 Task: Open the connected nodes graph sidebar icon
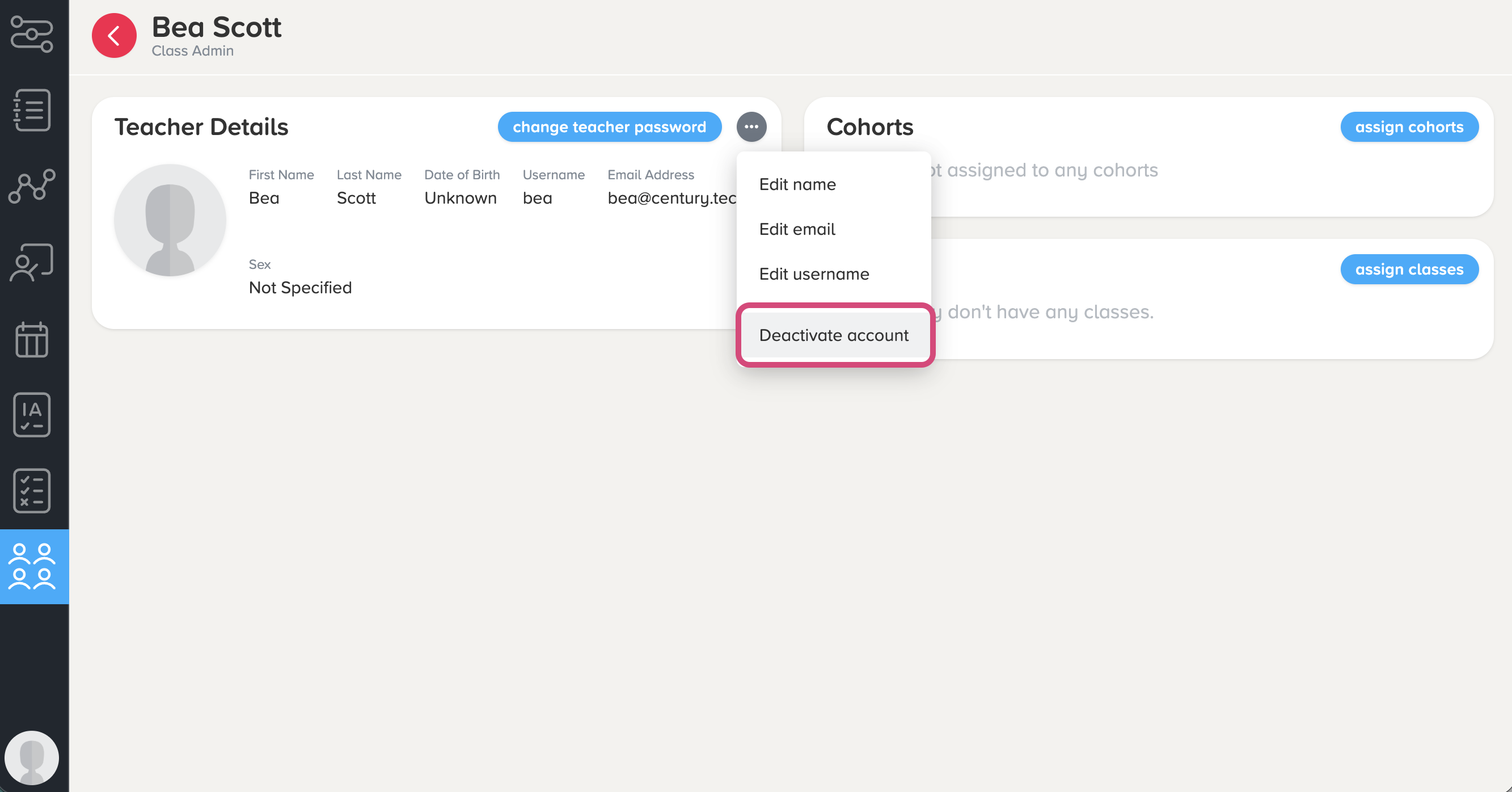tap(33, 186)
